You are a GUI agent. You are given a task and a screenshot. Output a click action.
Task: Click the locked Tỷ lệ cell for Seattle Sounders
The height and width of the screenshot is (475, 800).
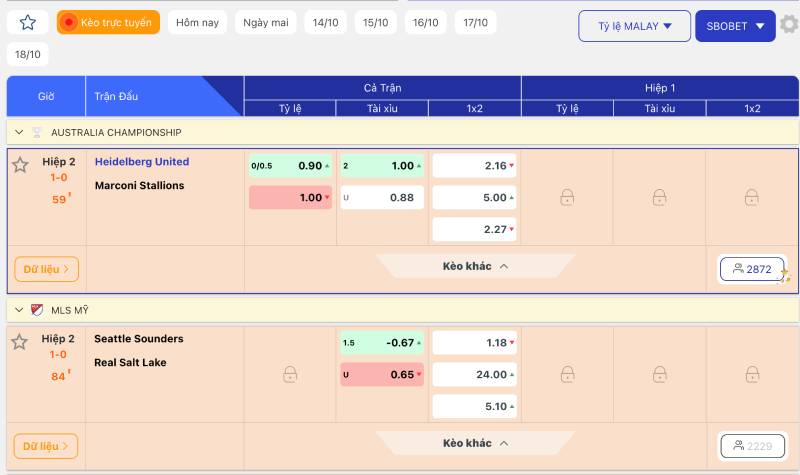coord(290,374)
